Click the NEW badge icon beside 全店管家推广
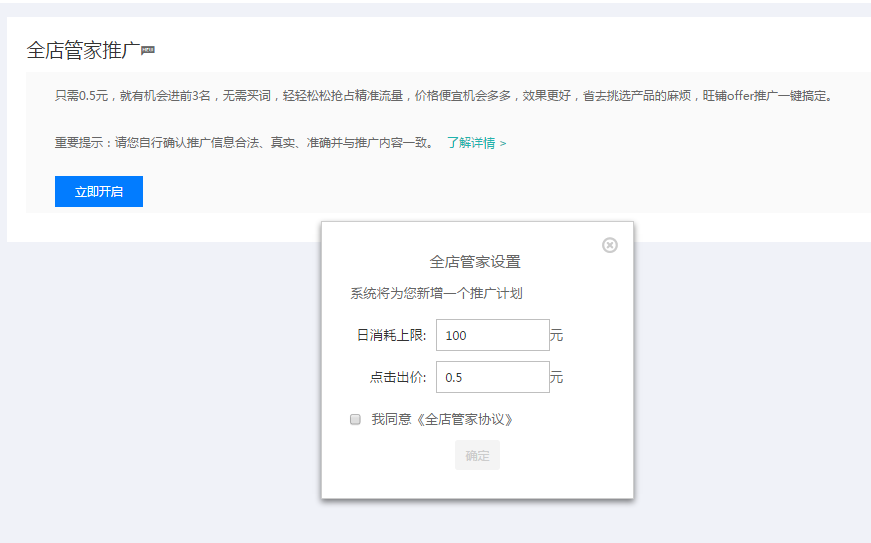This screenshot has height=543, width=871. click(148, 49)
